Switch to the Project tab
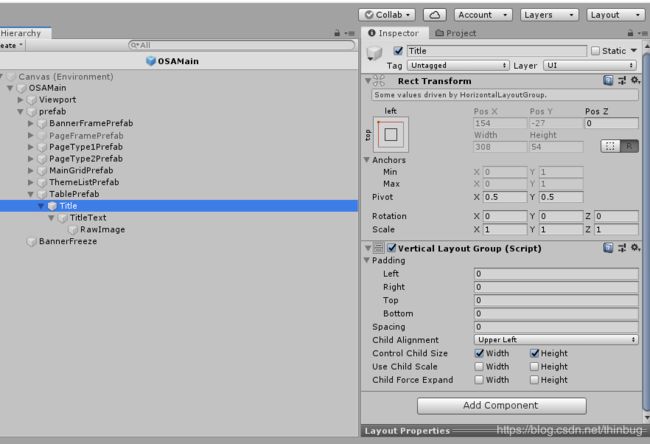650x444 pixels. pos(455,33)
